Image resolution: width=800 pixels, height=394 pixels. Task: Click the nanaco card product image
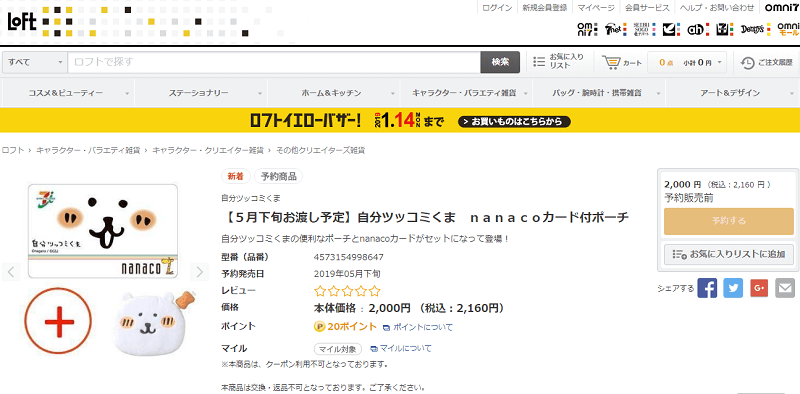pos(103,231)
